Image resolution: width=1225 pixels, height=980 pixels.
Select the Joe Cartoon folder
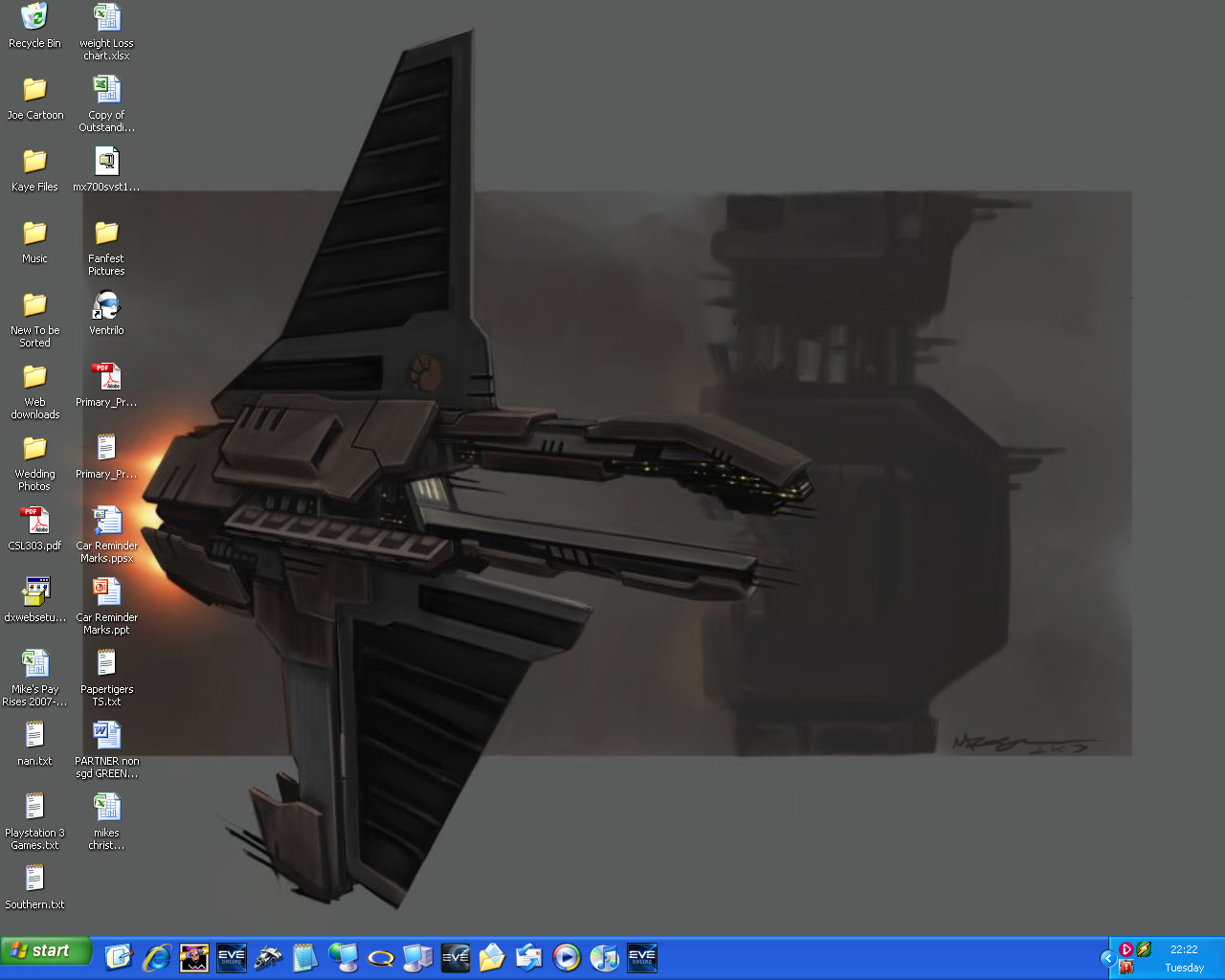pyautogui.click(x=34, y=98)
